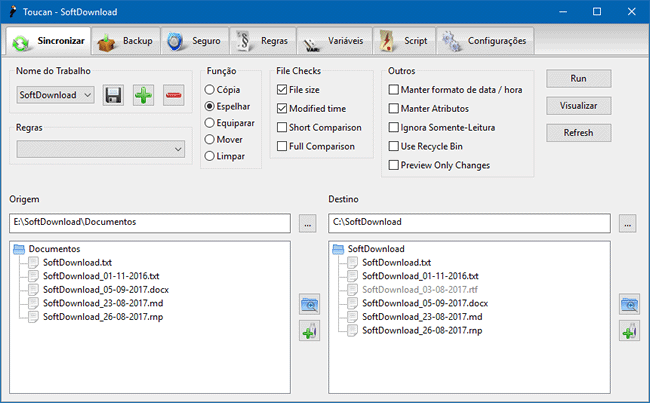Collapse the Documentos folder in the Origem tree
Screen dimensions: 650x403
[x=19, y=249]
